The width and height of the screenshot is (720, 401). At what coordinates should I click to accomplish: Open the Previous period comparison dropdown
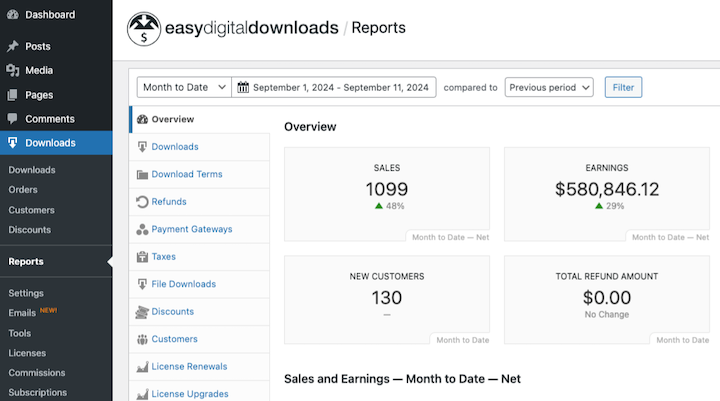[549, 87]
